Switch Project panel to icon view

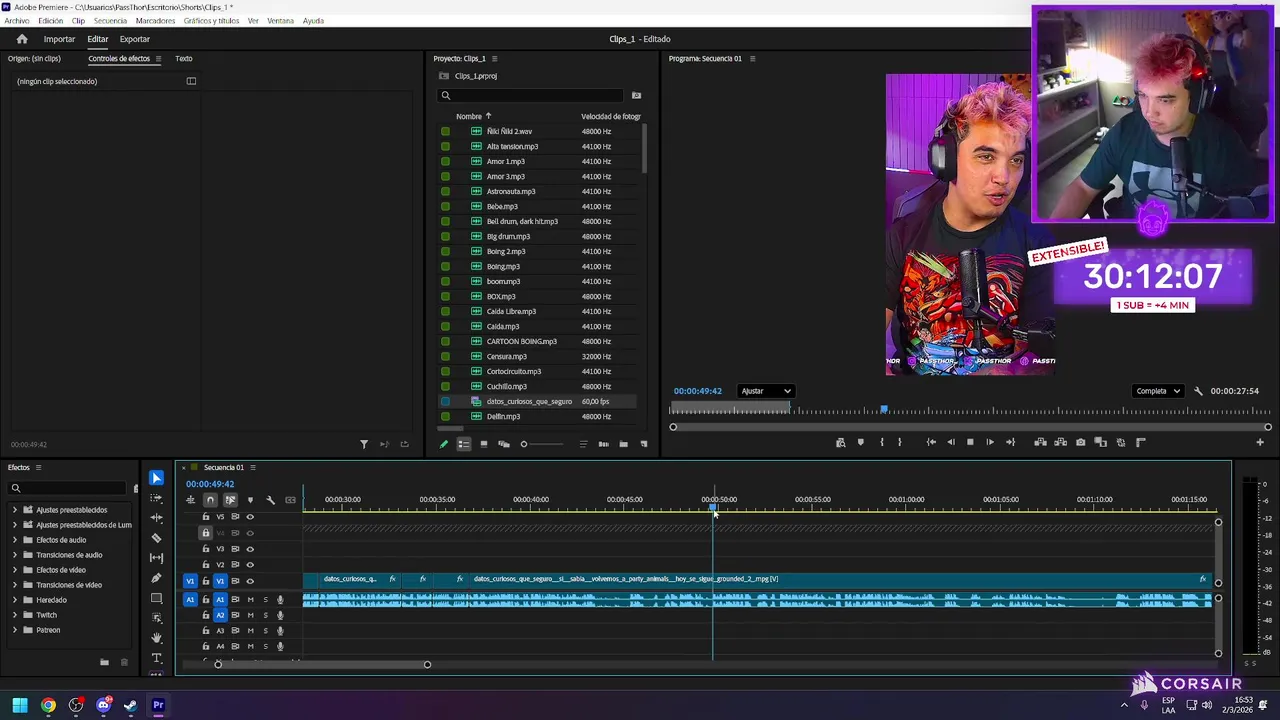pyautogui.click(x=484, y=444)
